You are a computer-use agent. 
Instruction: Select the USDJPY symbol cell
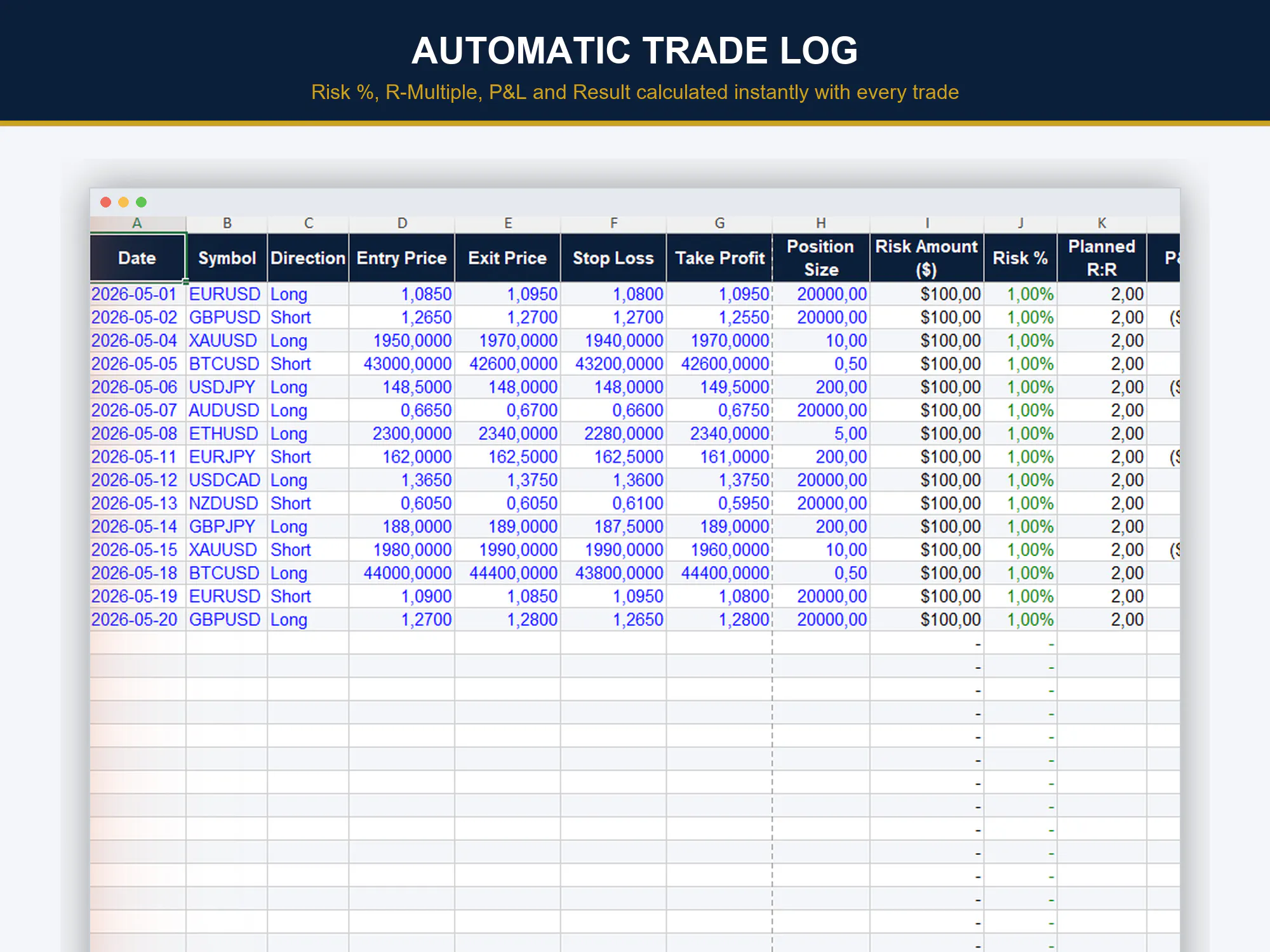pos(227,387)
